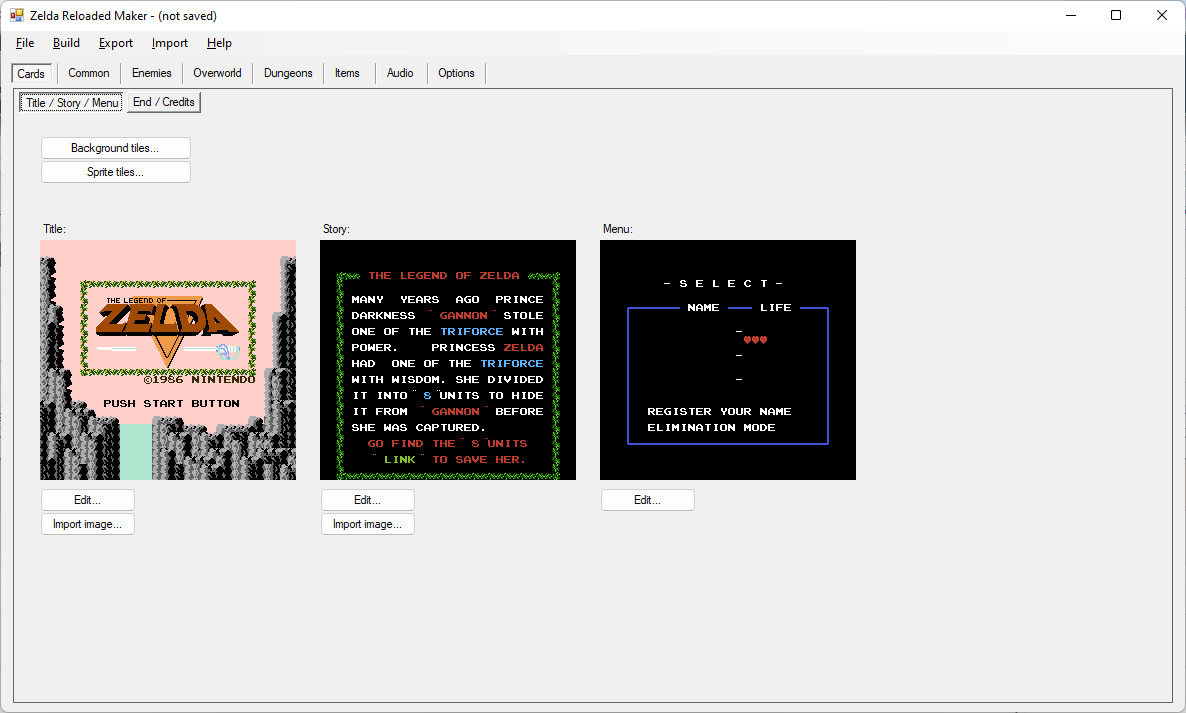Minimize the Zelda Reloaded Maker window
Screen dimensions: 1186x713
(1071, 15)
